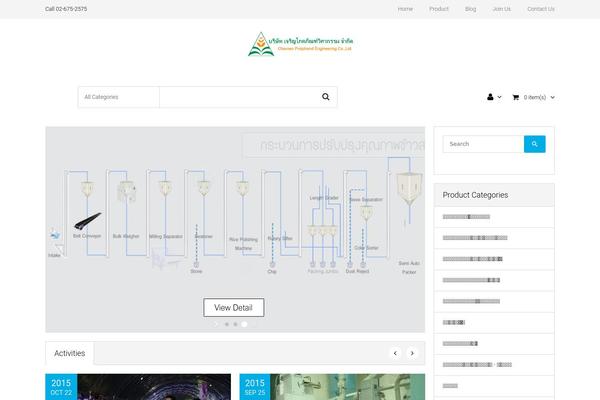The image size is (600, 400).
Task: Open the first product category link
Action: coord(466,217)
